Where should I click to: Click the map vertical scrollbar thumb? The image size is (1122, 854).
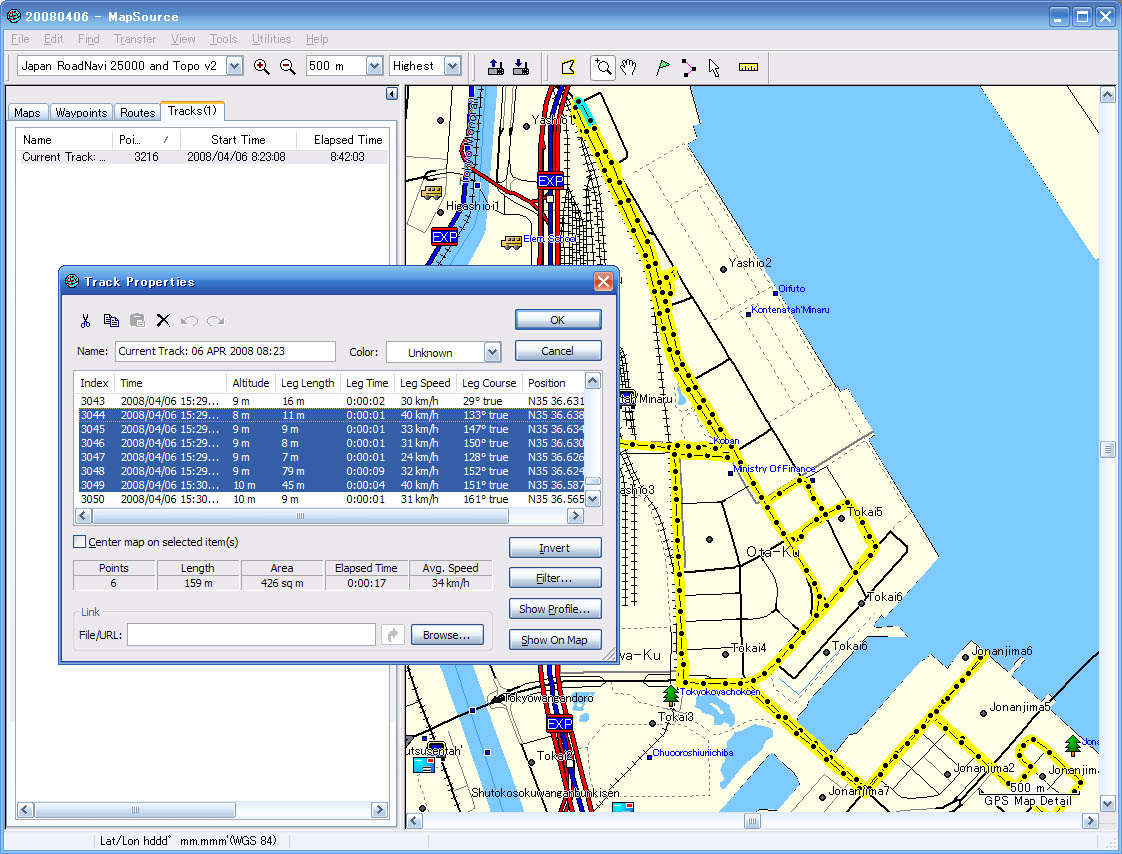click(1107, 450)
